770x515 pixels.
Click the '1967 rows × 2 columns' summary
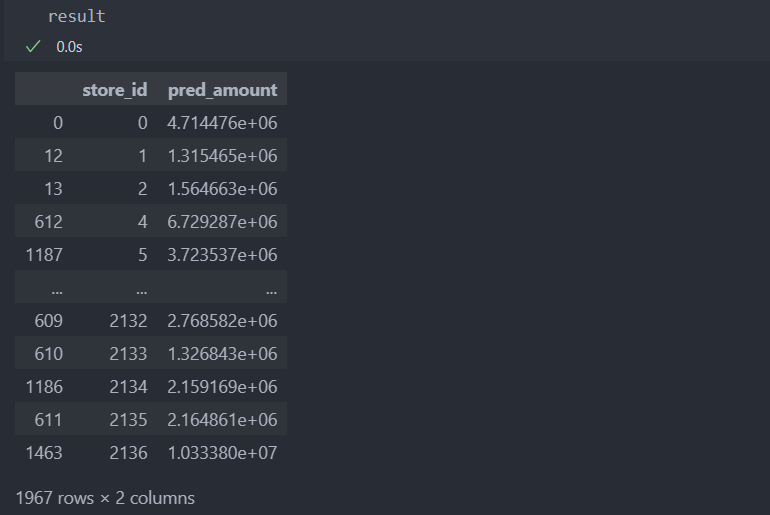105,498
